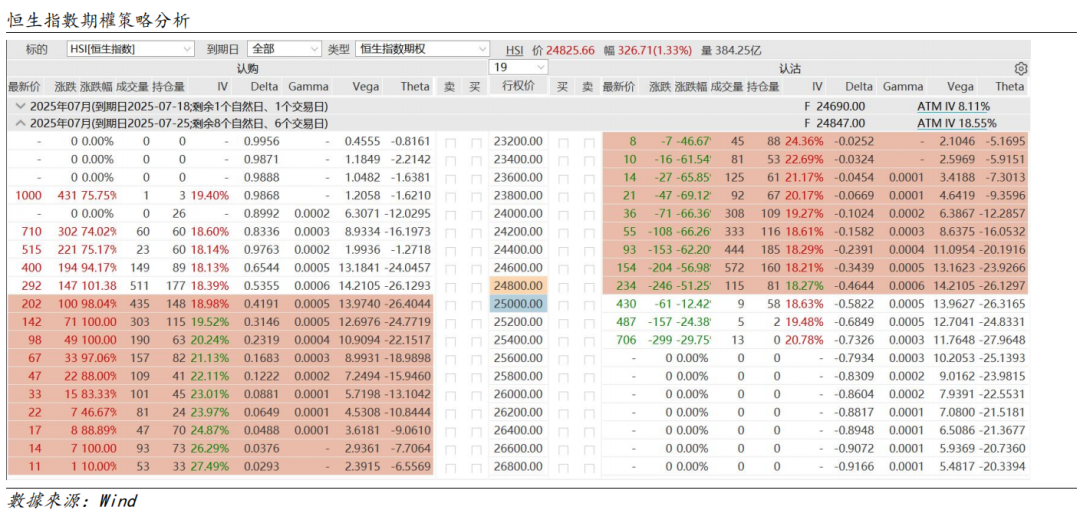Click put IV value 20.78%
Viewport: 1080px width, 520px height.
804,339
